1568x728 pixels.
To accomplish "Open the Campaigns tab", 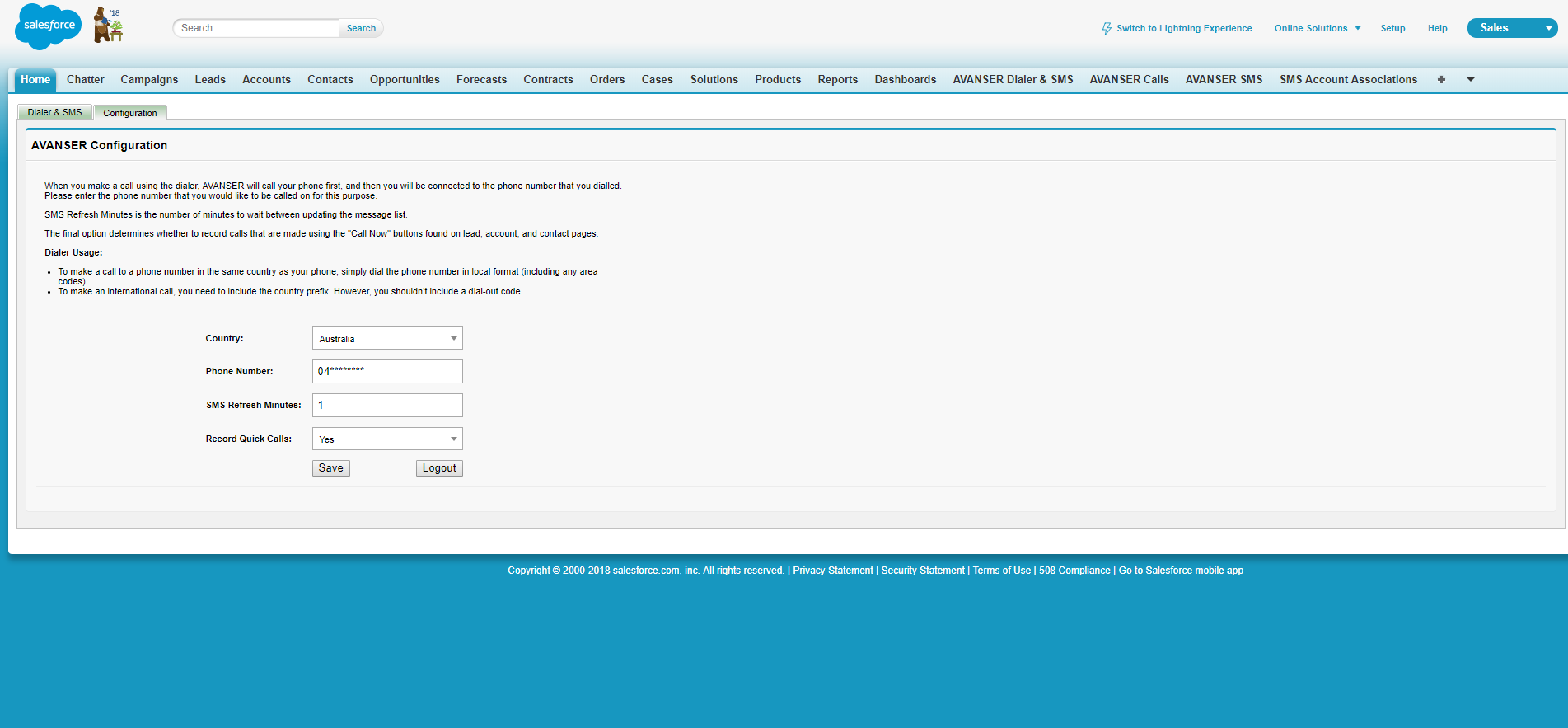I will tap(149, 80).
